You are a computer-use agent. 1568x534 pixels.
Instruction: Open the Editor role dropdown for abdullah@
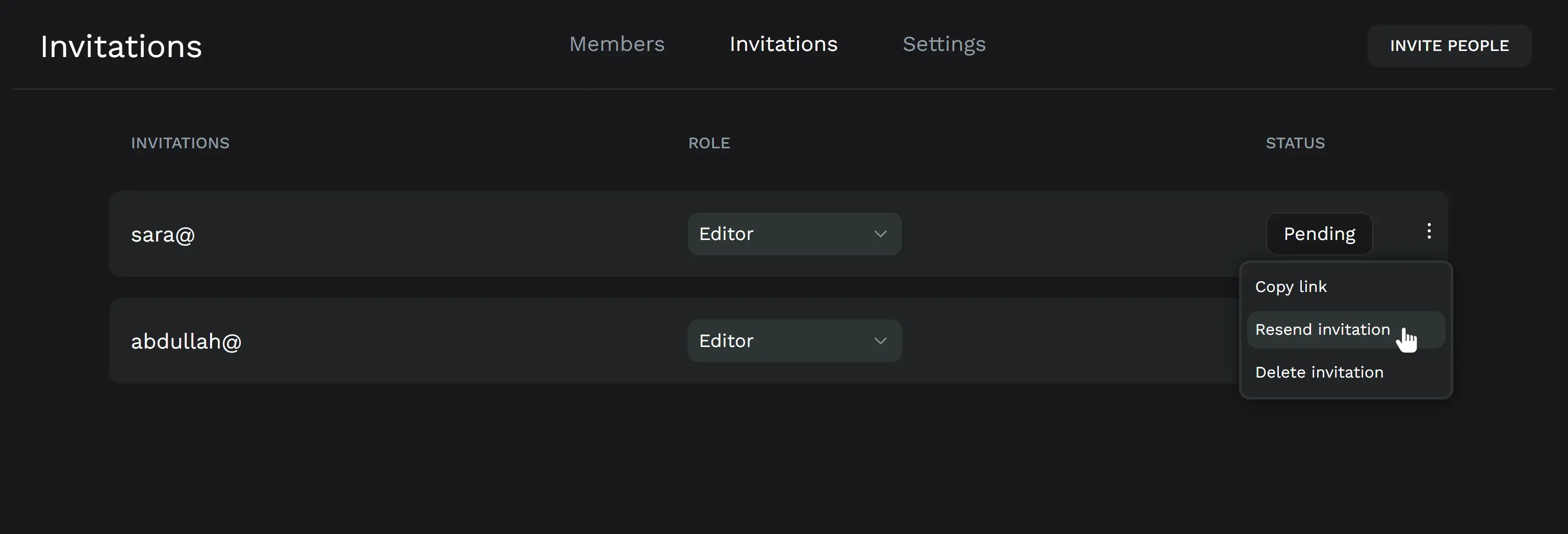[794, 341]
